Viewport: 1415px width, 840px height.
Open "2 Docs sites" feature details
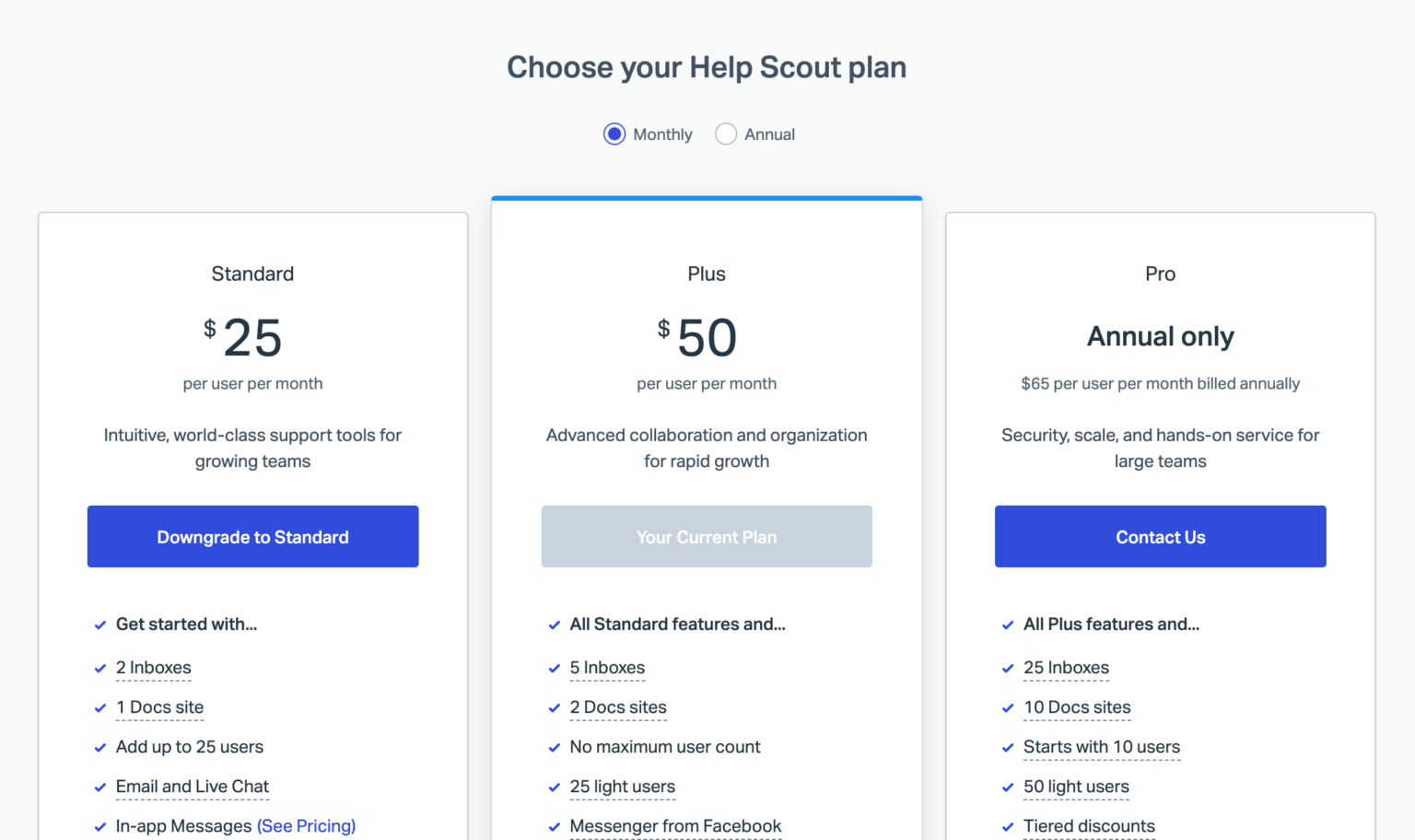tap(618, 707)
